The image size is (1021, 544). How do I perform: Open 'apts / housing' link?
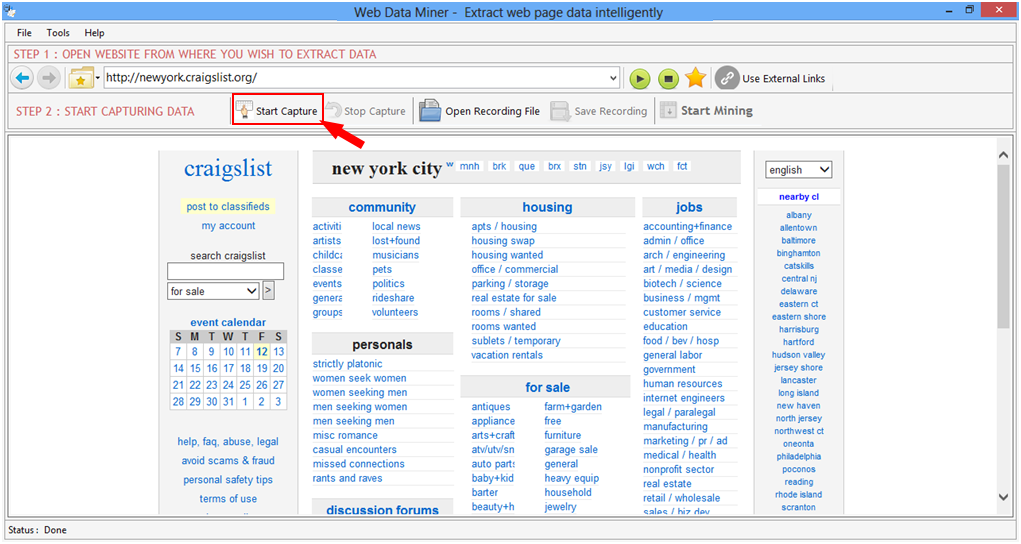point(504,226)
